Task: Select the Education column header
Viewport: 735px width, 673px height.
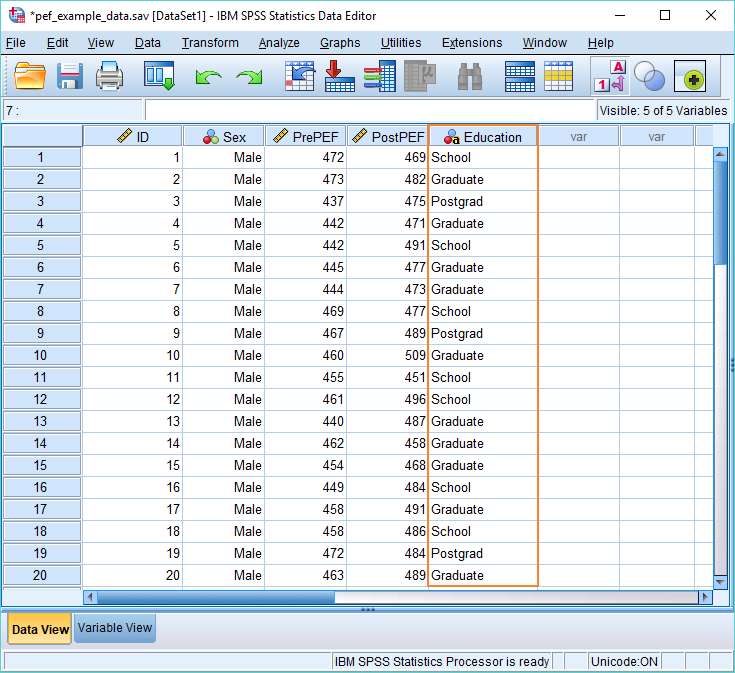Action: (x=483, y=137)
